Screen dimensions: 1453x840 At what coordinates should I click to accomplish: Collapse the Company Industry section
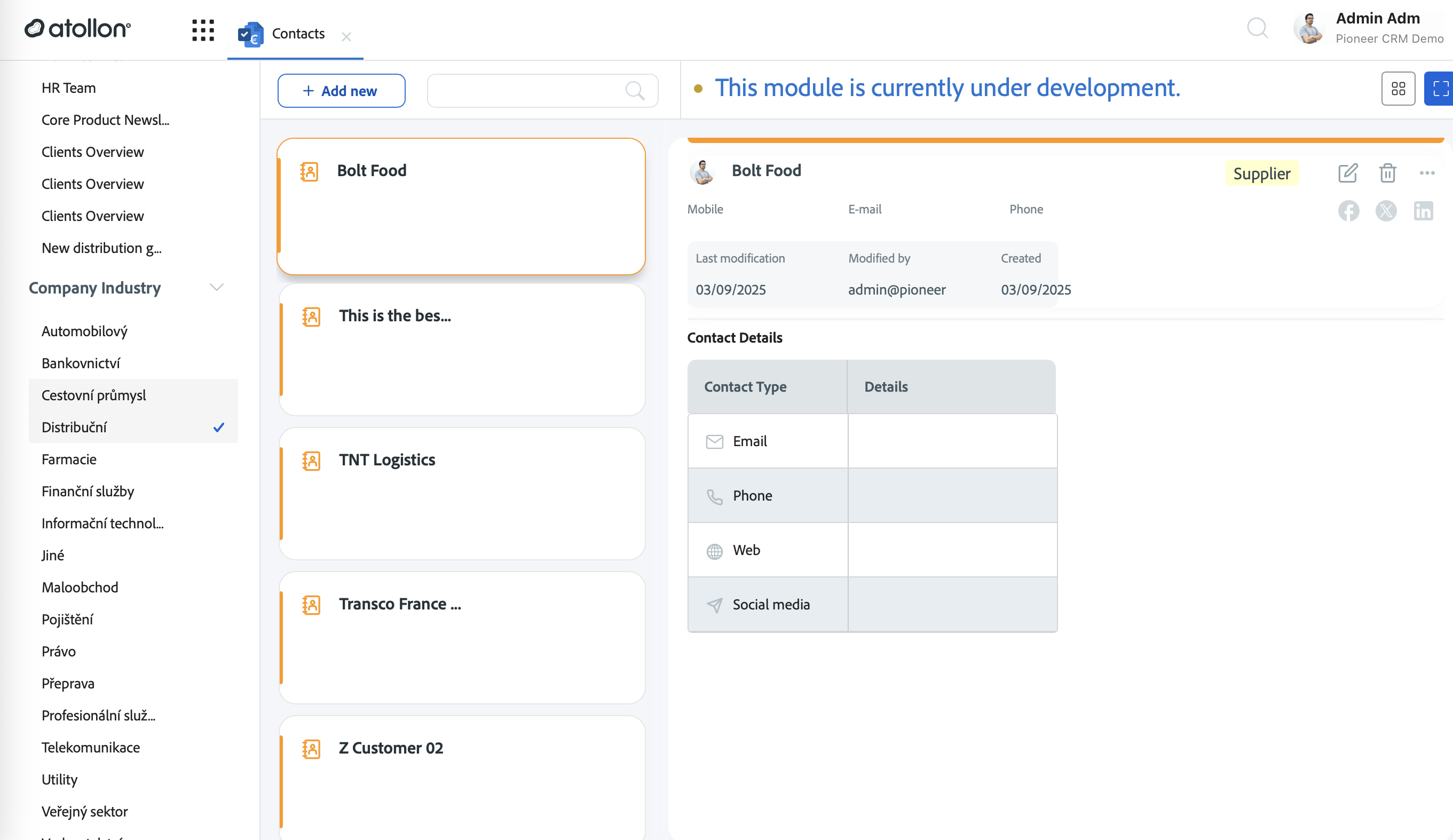216,287
